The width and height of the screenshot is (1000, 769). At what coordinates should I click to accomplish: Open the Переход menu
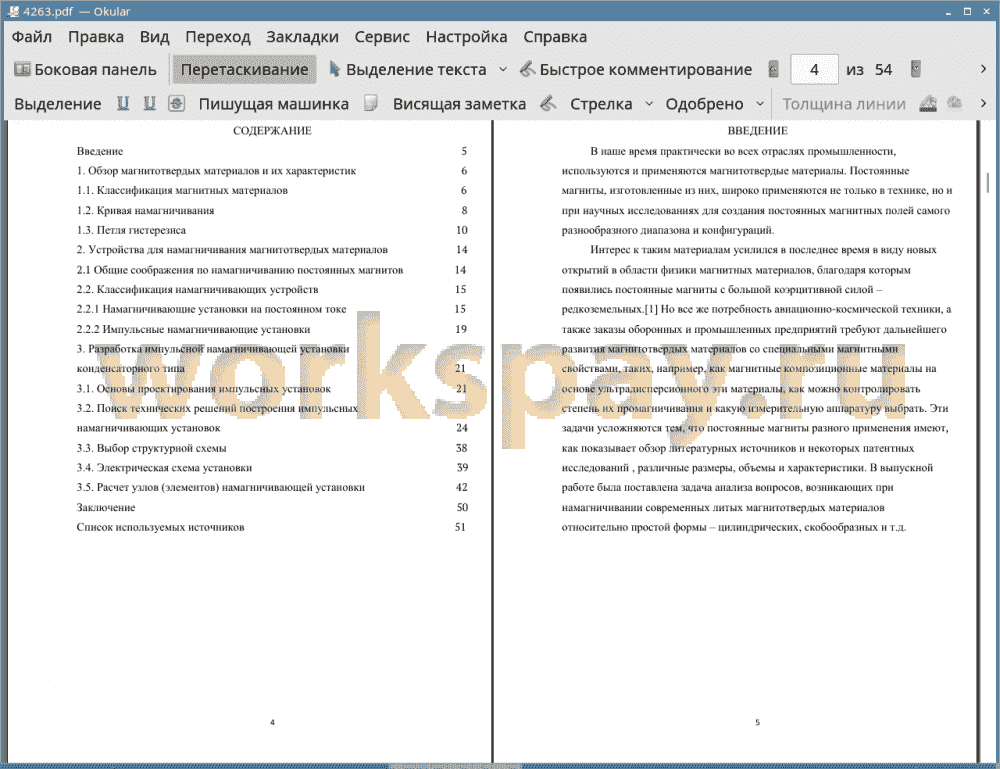(217, 37)
